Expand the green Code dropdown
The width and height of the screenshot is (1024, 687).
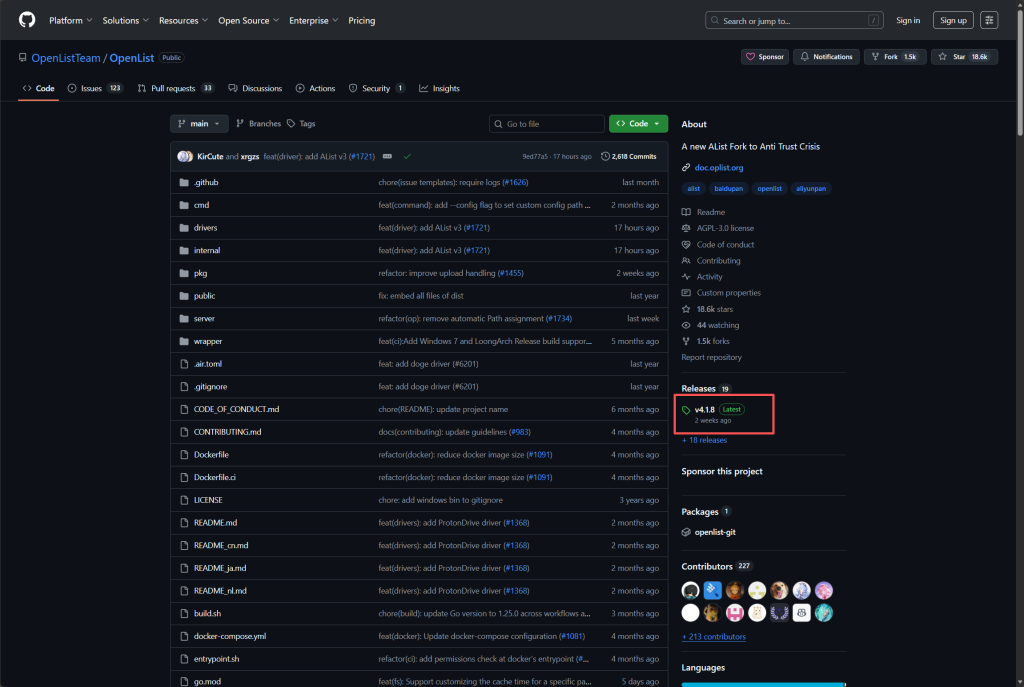click(x=638, y=123)
